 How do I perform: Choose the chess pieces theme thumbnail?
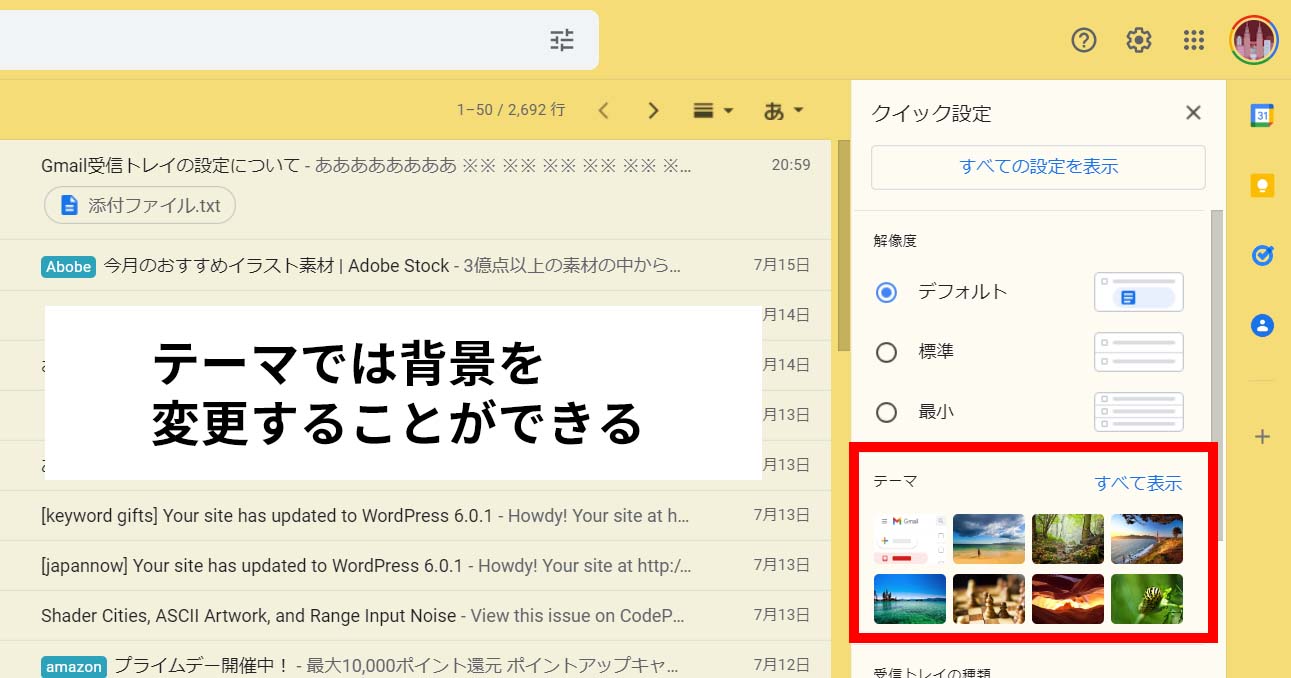coord(989,599)
